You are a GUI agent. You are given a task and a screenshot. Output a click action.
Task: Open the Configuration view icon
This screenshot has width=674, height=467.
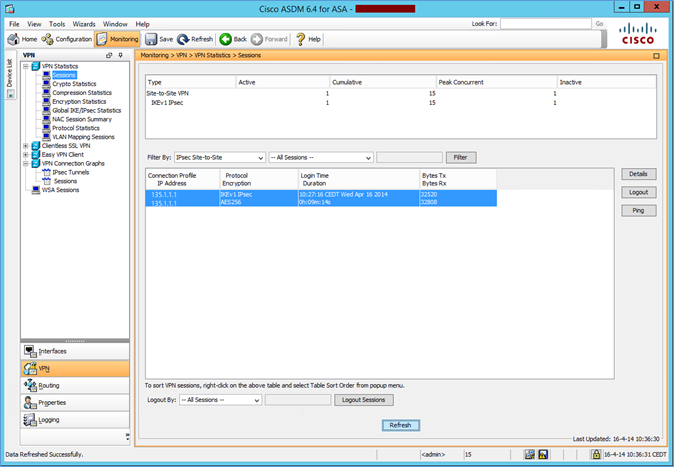pos(47,39)
